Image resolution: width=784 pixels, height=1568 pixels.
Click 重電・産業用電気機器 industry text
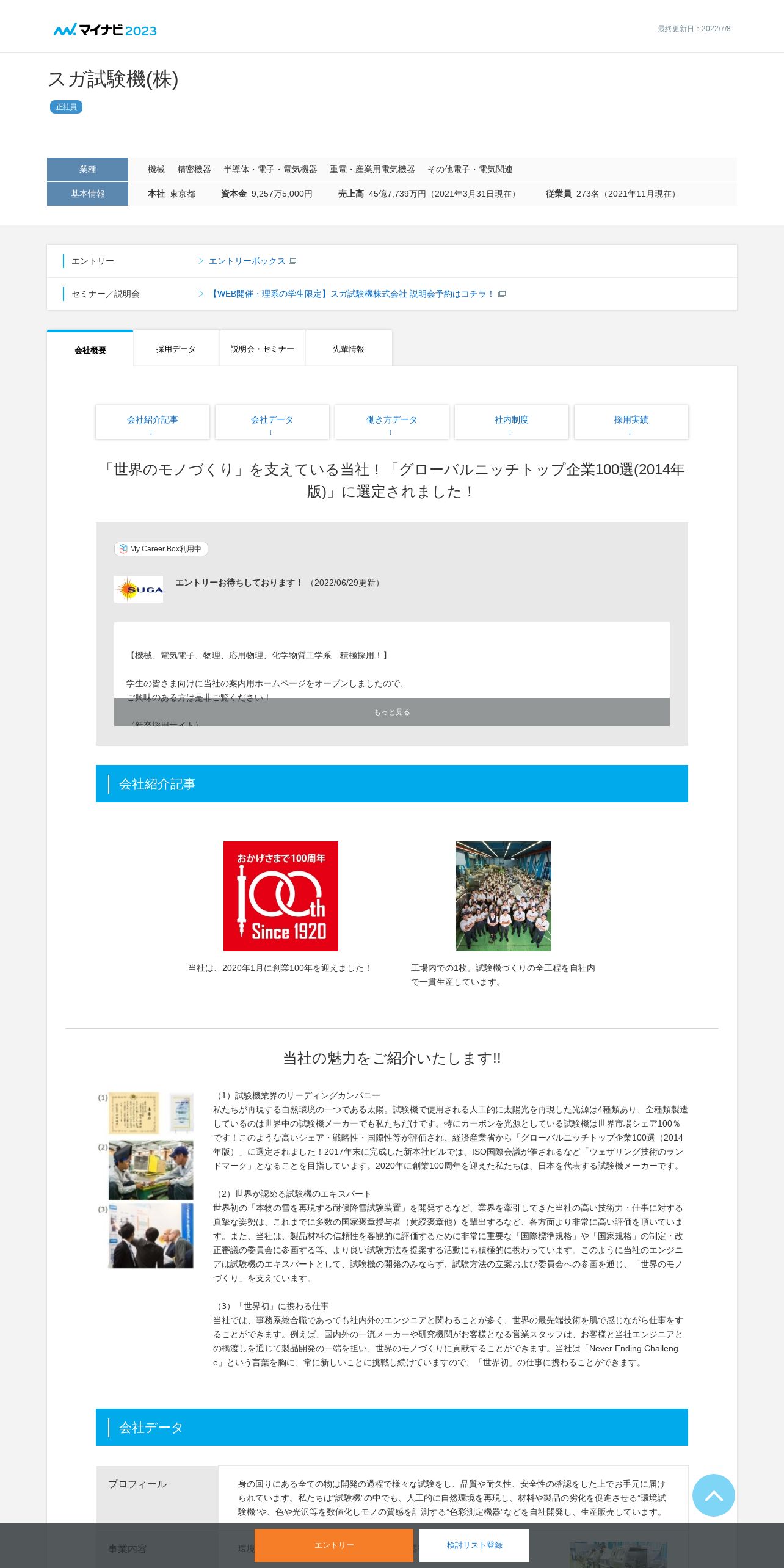pos(372,169)
